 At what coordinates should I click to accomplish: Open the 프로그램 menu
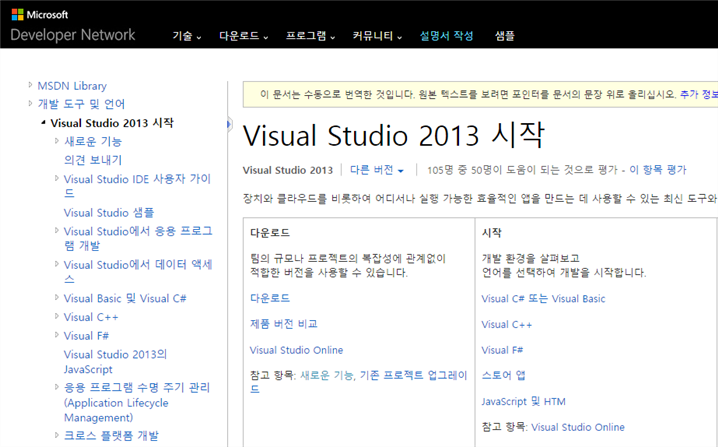pos(310,36)
